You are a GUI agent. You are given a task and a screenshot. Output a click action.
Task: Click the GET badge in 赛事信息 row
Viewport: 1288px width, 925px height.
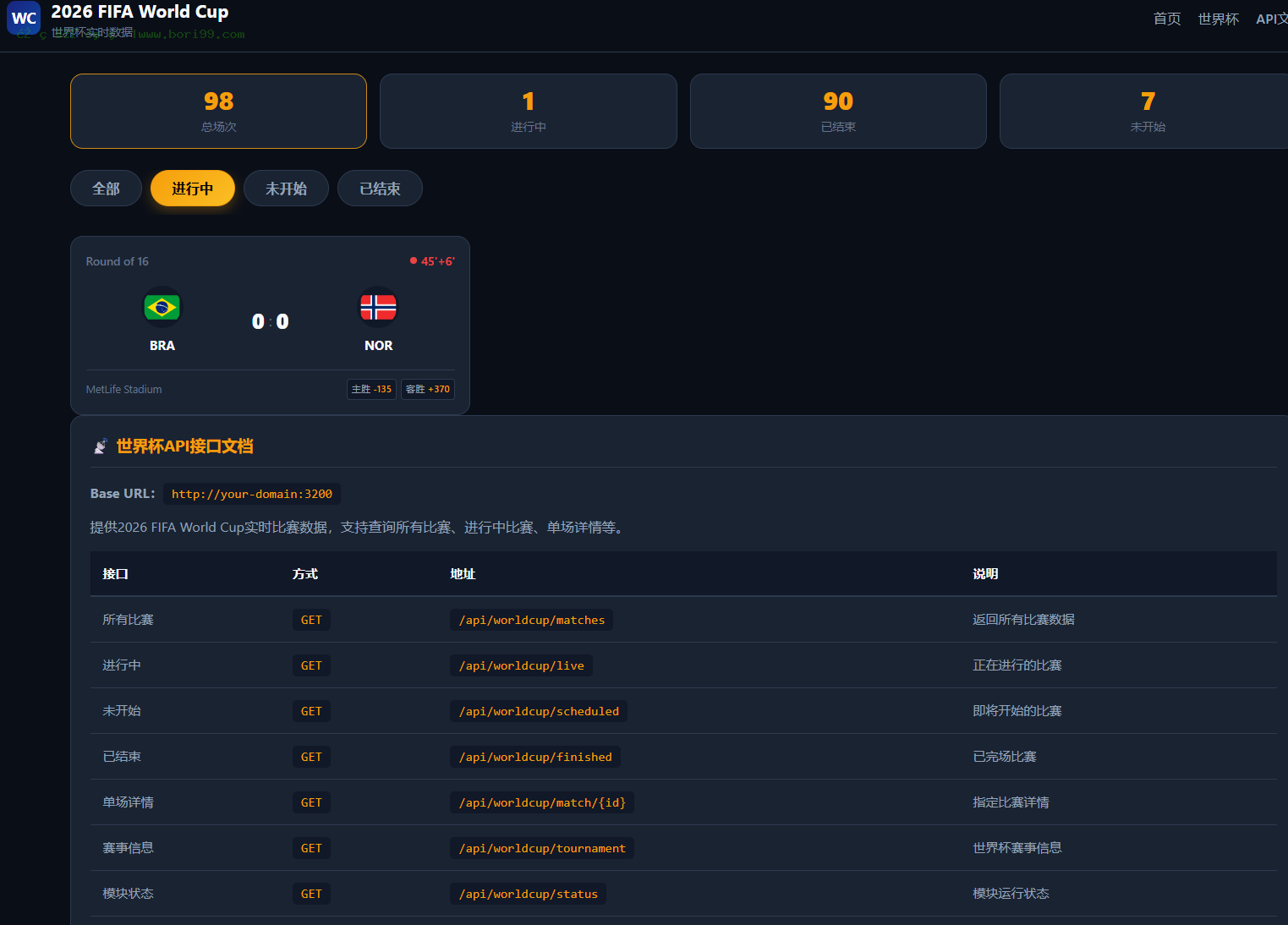(x=311, y=848)
